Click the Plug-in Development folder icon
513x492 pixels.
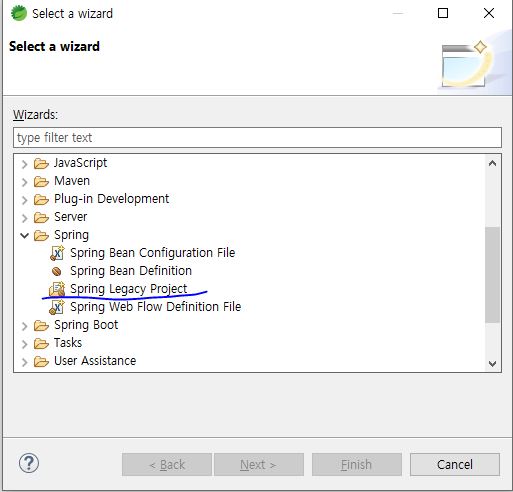point(41,199)
